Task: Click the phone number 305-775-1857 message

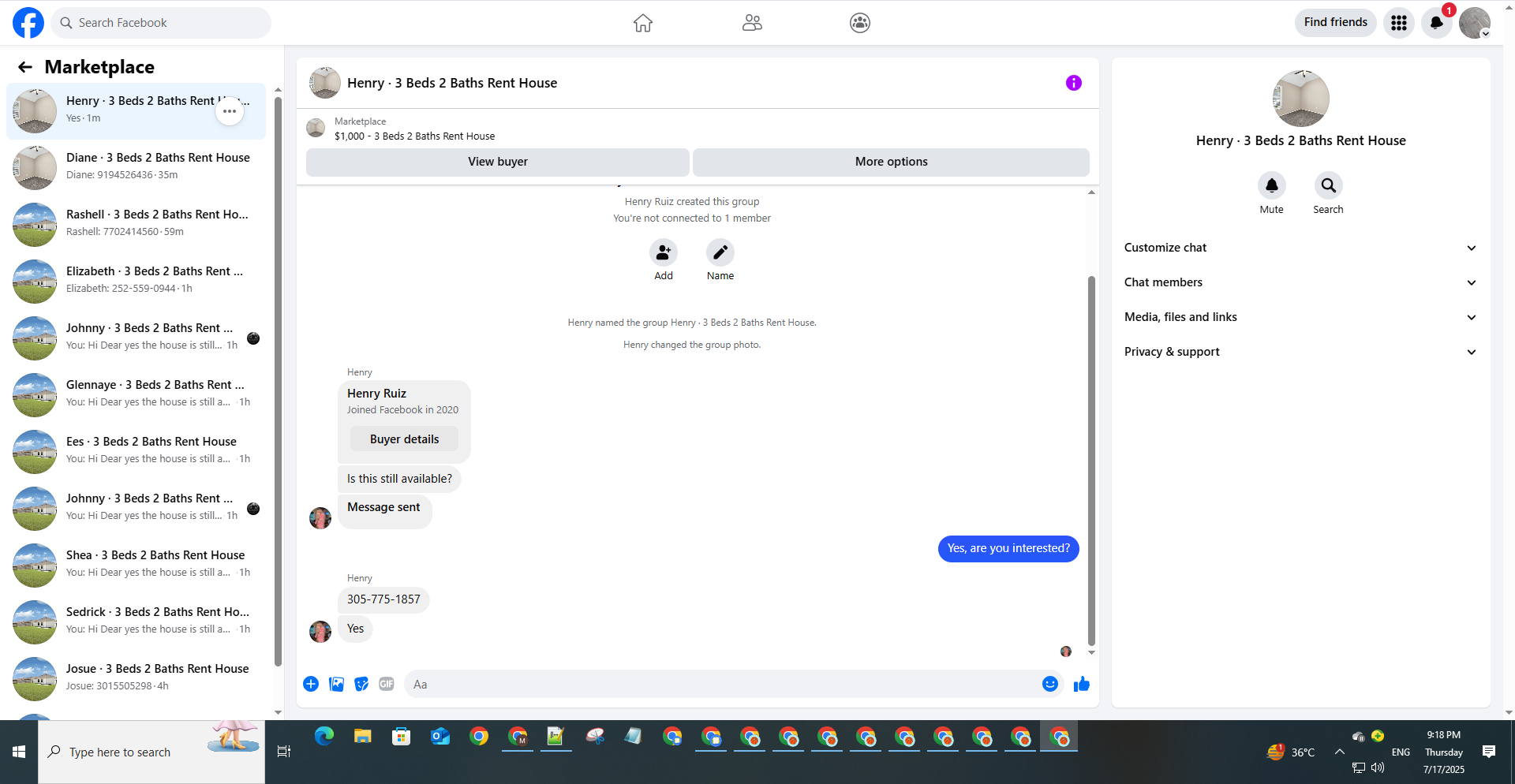Action: [383, 599]
